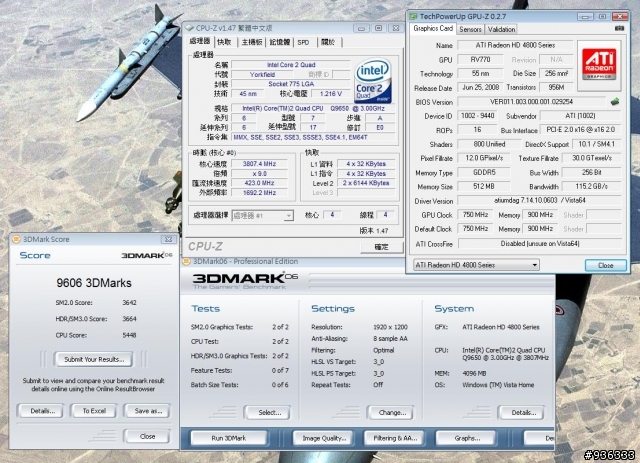This screenshot has height=463, width=640.
Task: Select the Graphics Card tab in GPU-Z
Action: click(x=433, y=28)
